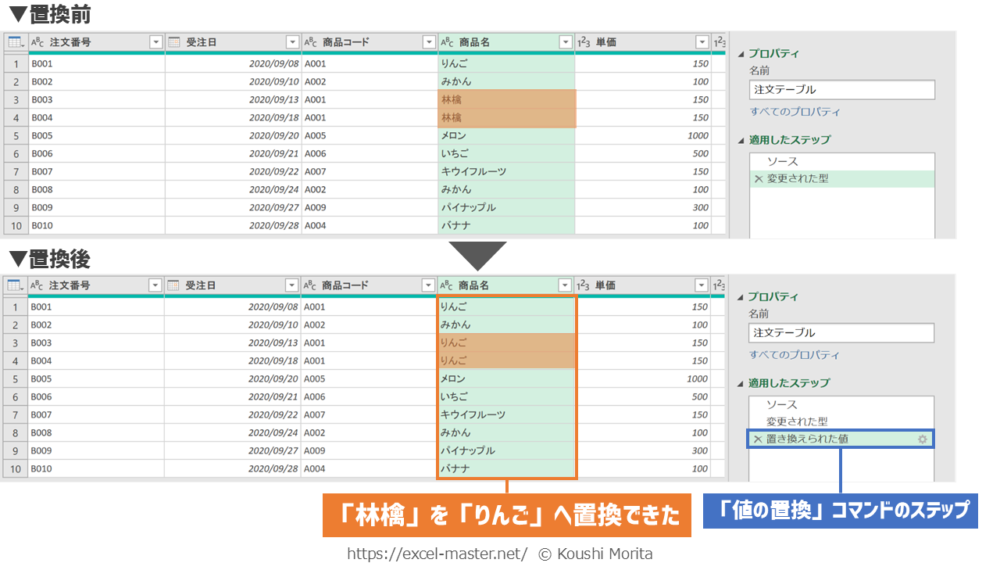1000x563 pixels.
Task: Open the gear settings of the 置き換えられた値 step
Action: 923,439
